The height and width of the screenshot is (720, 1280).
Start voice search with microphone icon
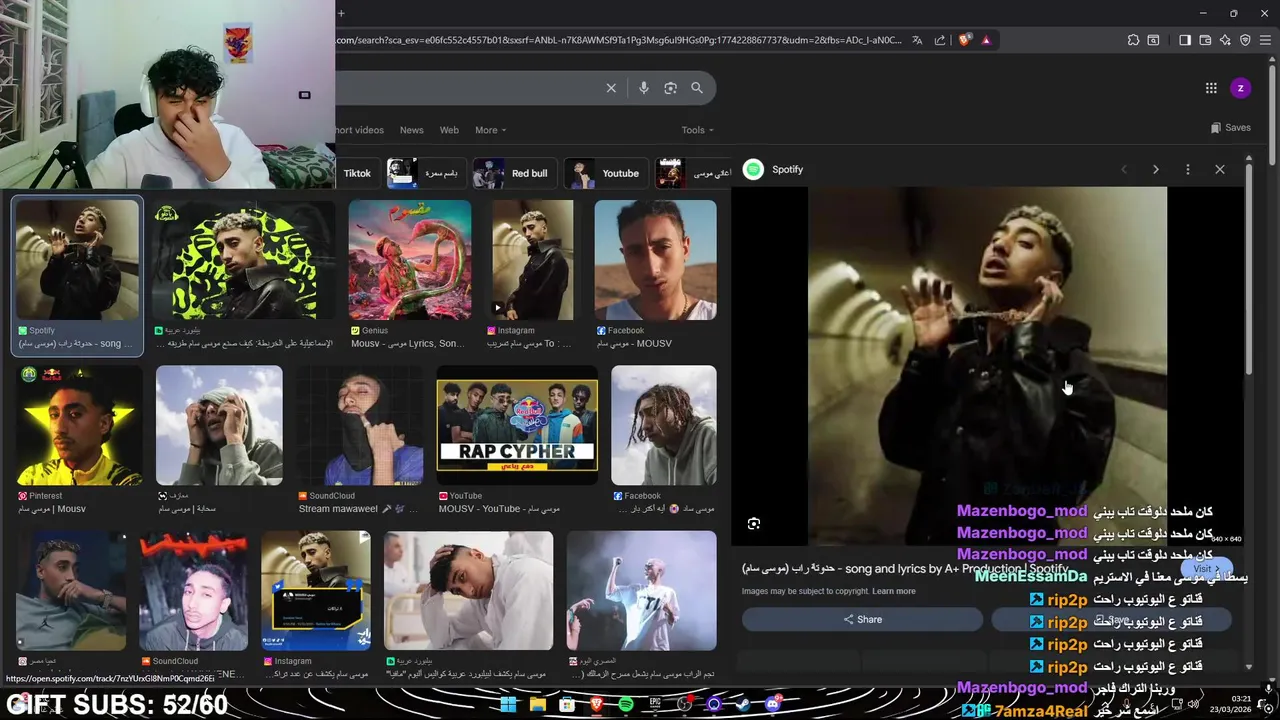644,88
